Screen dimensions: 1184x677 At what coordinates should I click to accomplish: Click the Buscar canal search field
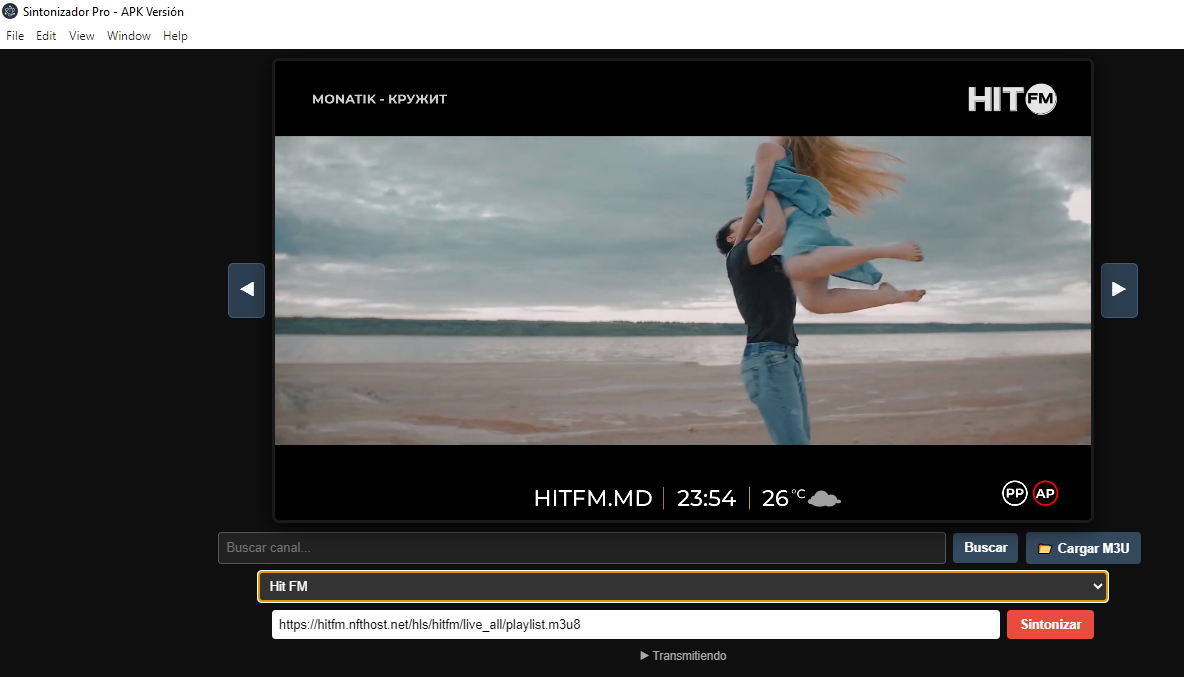pos(581,548)
